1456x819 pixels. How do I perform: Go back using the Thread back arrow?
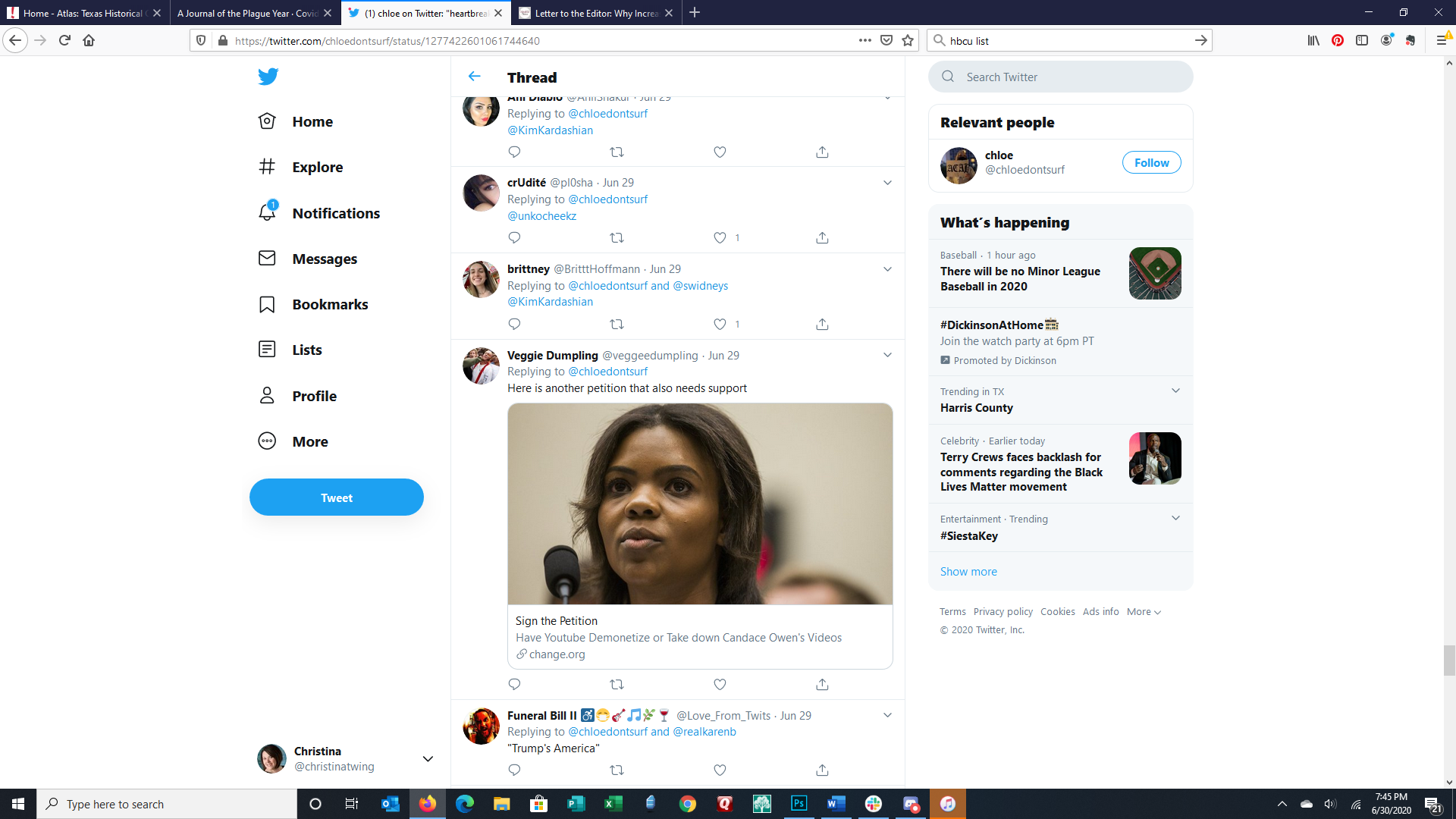coord(475,77)
